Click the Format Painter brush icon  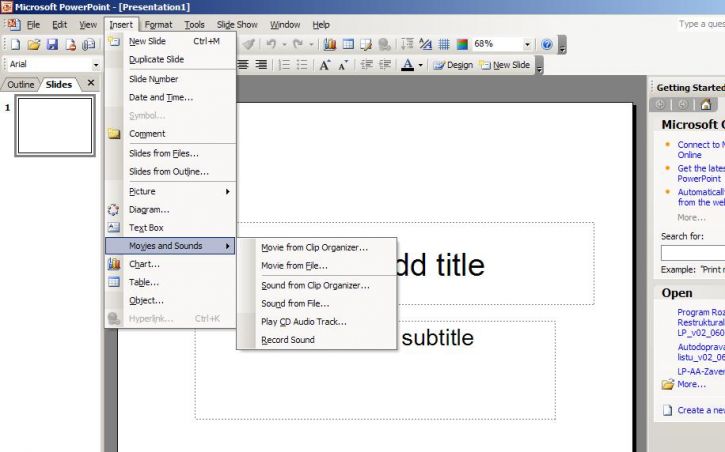[x=249, y=44]
